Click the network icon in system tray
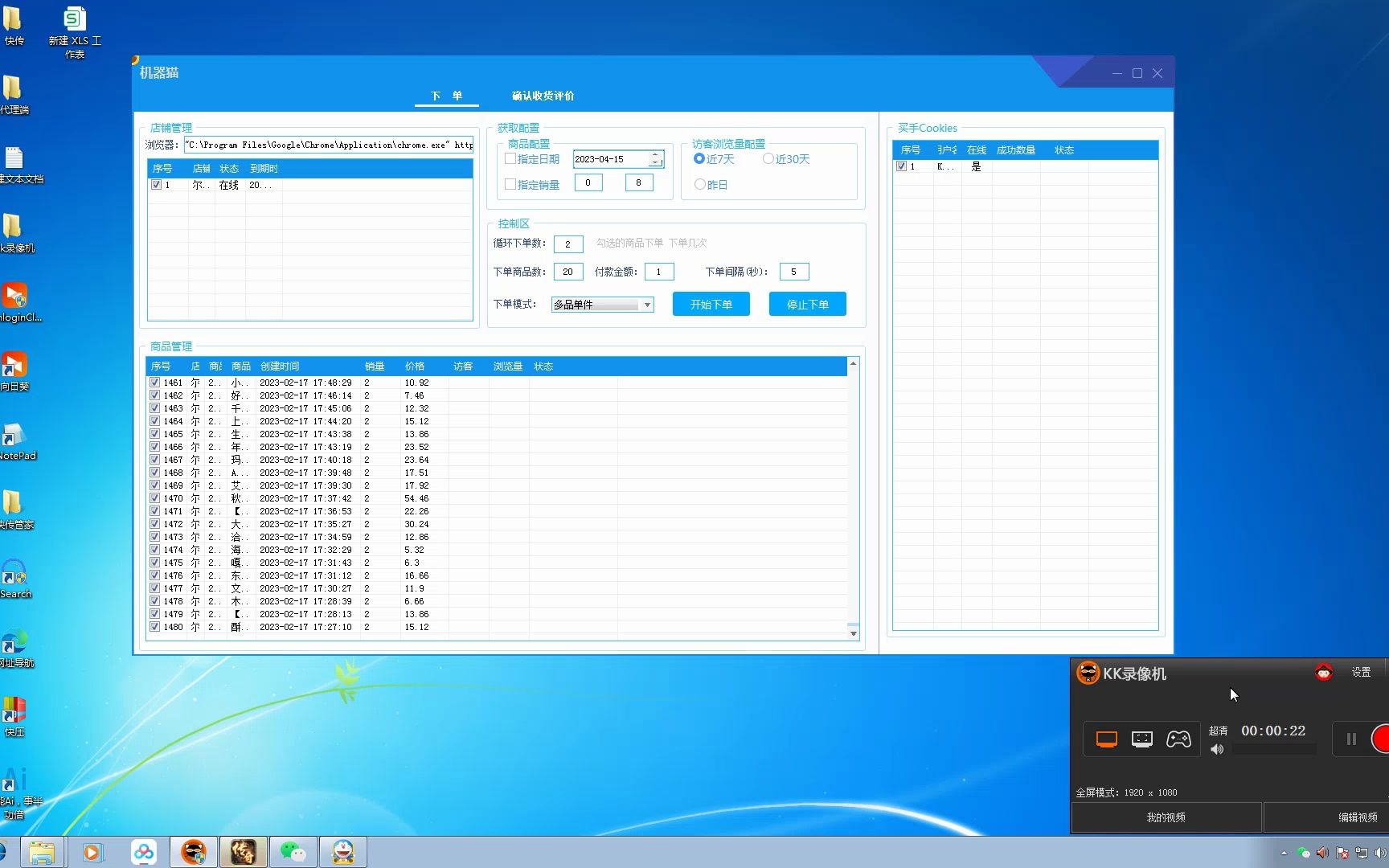The image size is (1389, 868). (1362, 853)
